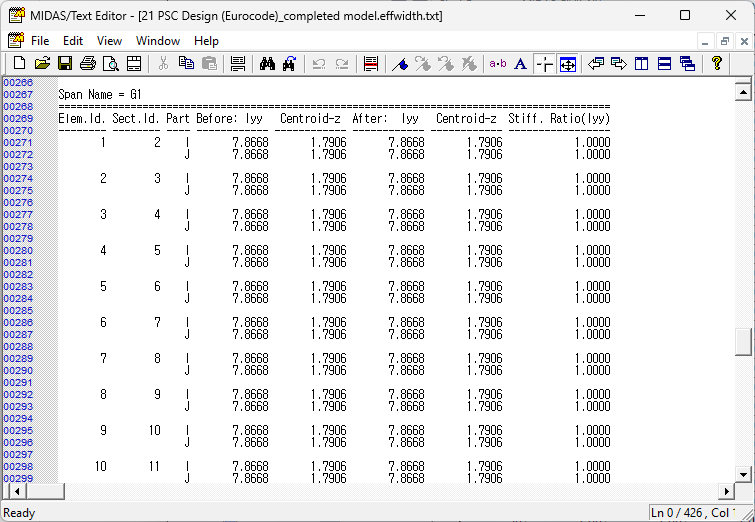Click the vertical scrollbar down arrow
The image size is (755, 522).
743,474
